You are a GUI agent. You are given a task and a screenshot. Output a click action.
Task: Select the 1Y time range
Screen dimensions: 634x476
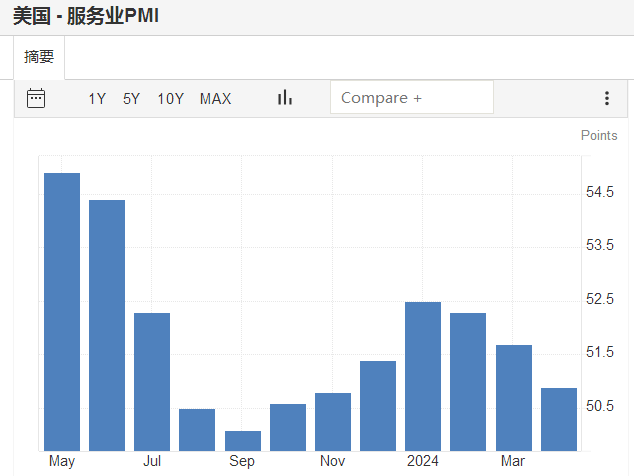(x=97, y=98)
